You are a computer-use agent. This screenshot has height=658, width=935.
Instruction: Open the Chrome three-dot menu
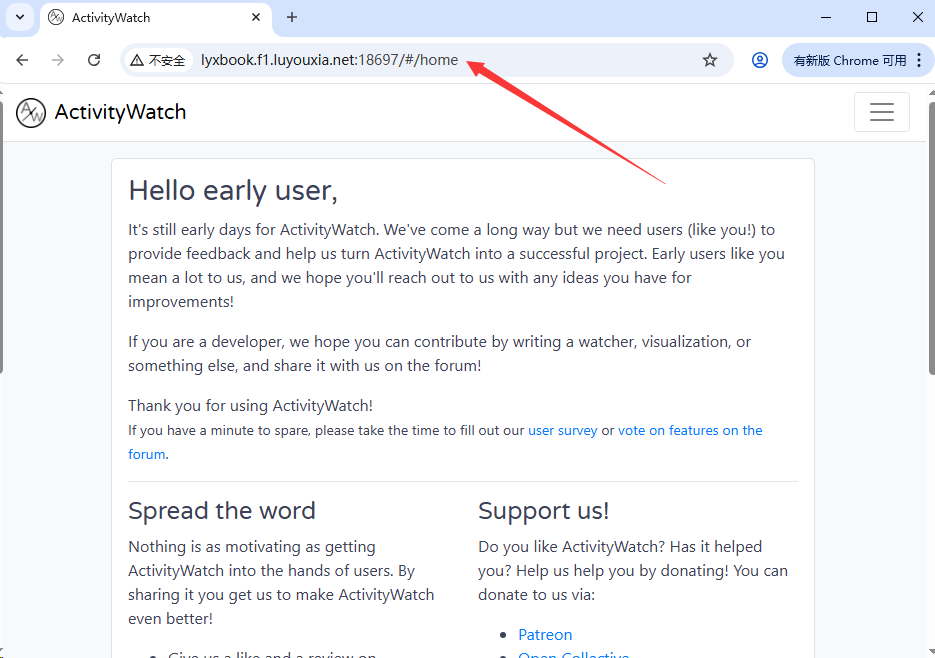919,60
